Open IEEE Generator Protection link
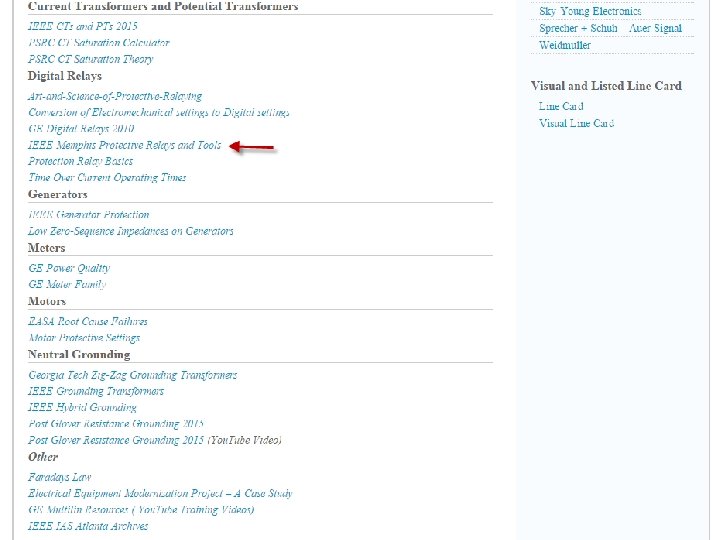This screenshot has width=720, height=540. (89, 214)
